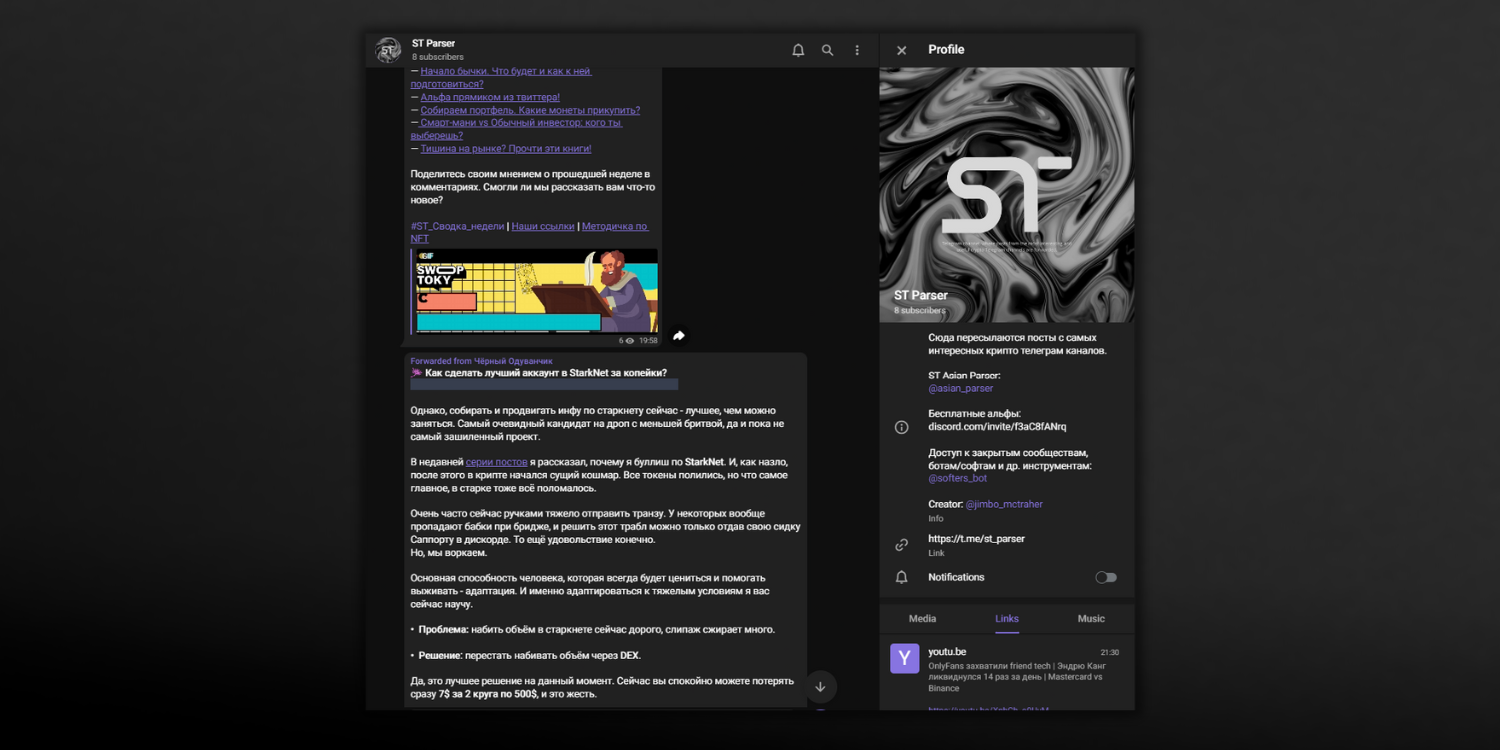Open creator @jimbo_mctraher profile link

1004,504
